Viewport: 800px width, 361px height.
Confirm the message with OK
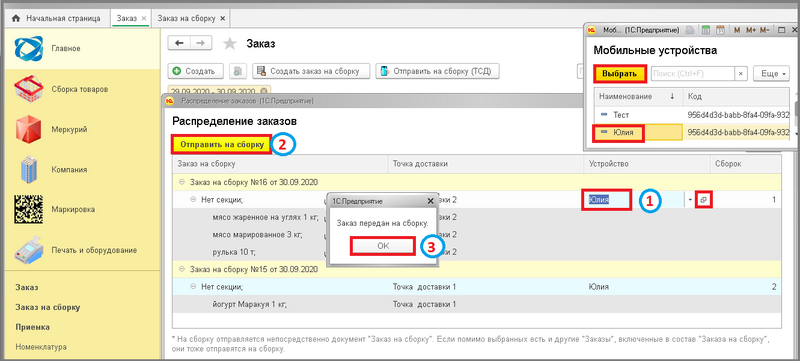[x=383, y=245]
